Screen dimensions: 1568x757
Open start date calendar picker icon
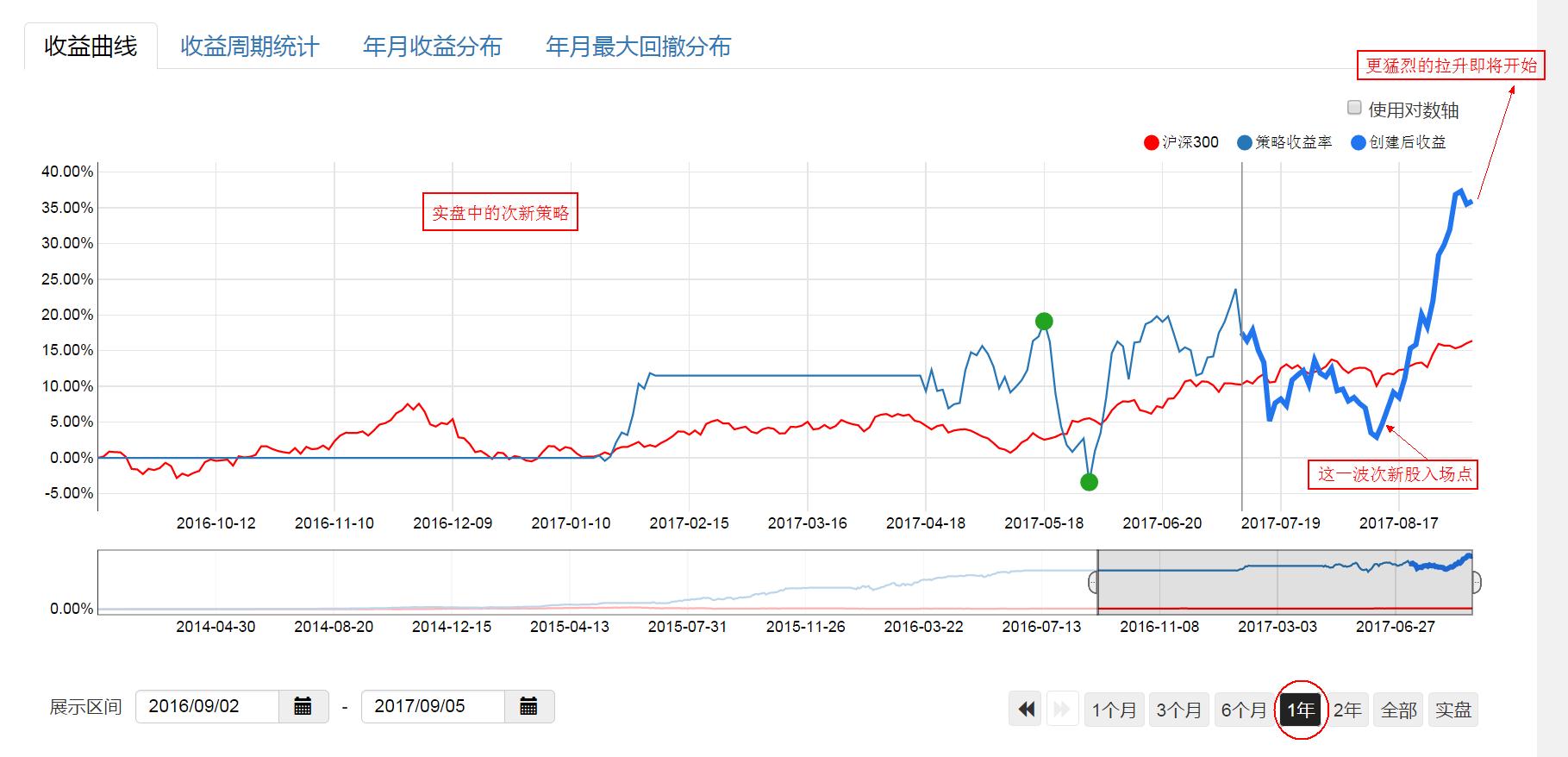coord(303,707)
